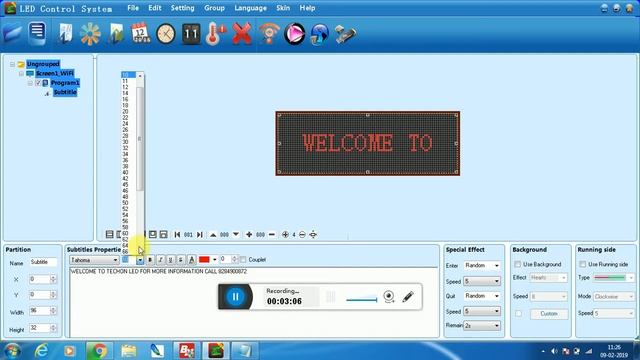
Task: Toggle underline text formatting
Action: point(171,260)
